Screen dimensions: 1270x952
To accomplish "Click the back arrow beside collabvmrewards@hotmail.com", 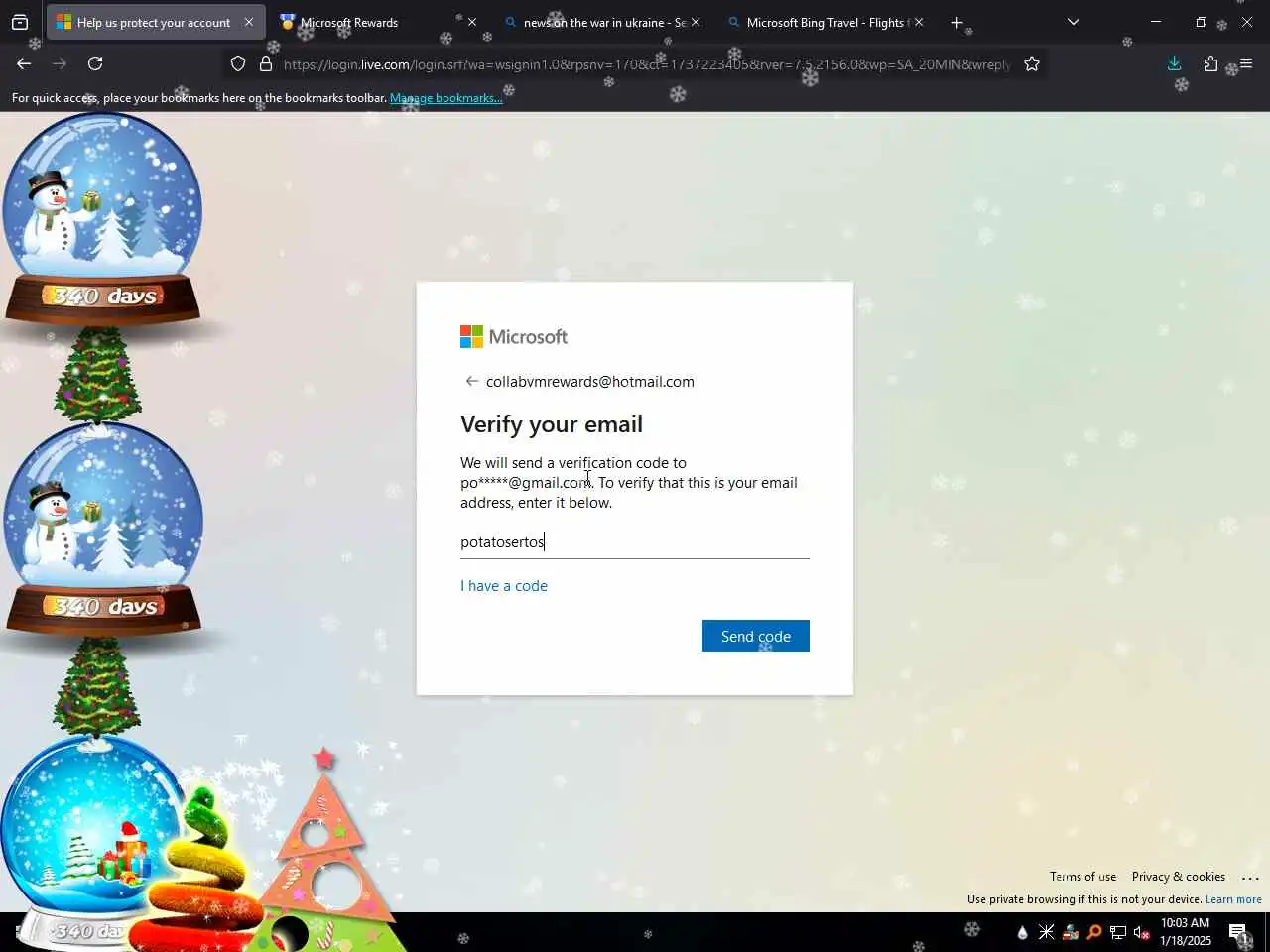I will point(472,381).
